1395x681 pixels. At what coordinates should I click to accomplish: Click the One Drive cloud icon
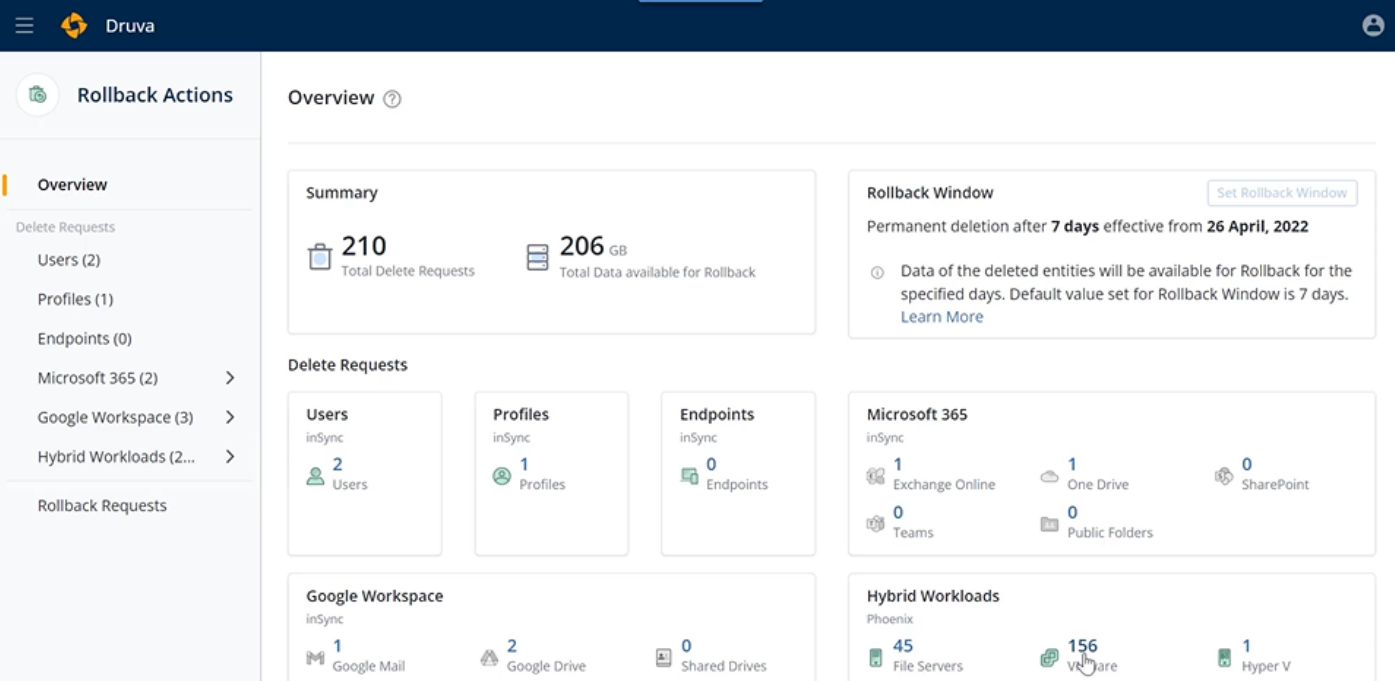point(1049,476)
